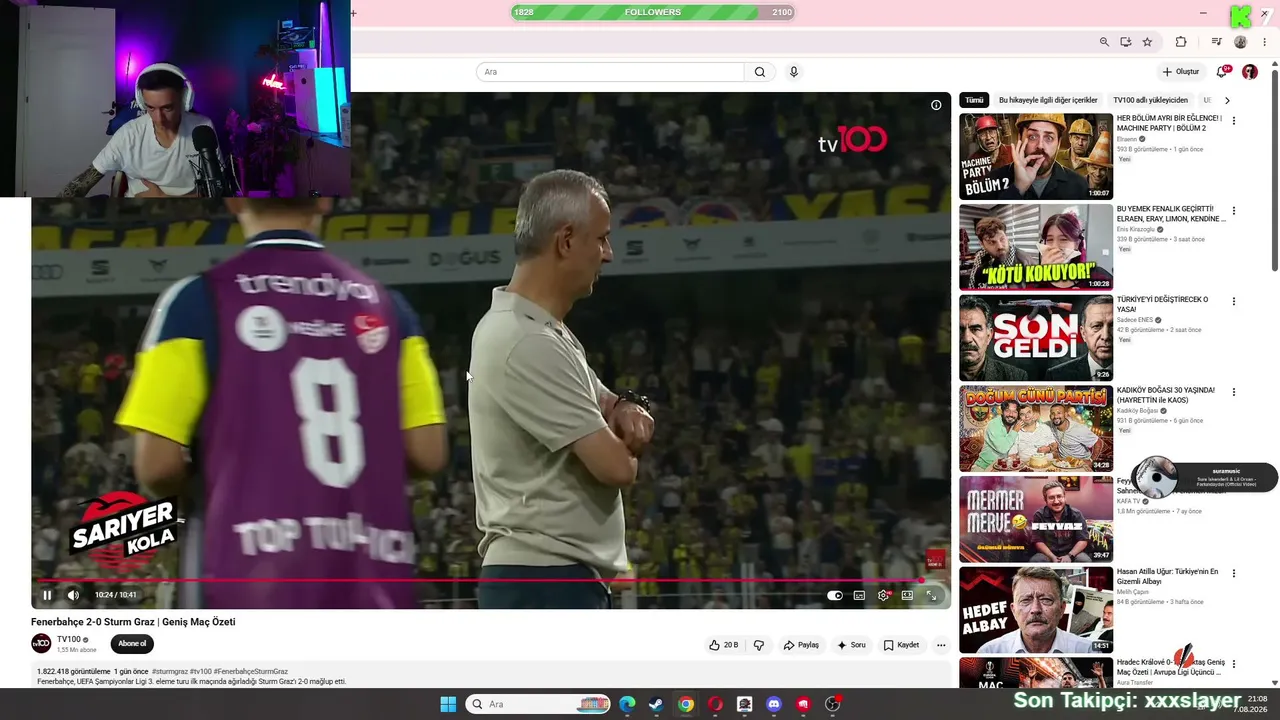Screen dimensions: 1280x720
Task: Open 'Son Geldi' video thumbnail
Action: pyautogui.click(x=1036, y=338)
